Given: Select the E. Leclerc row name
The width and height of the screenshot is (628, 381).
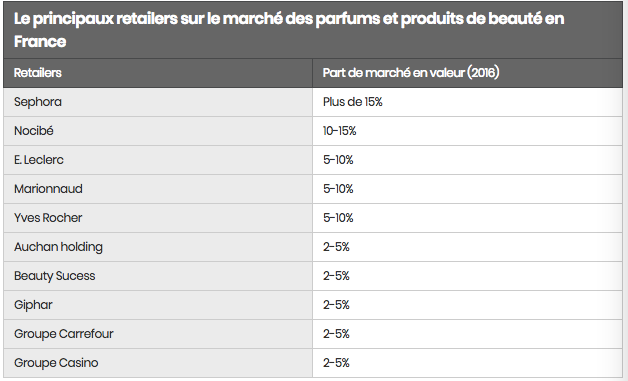Looking at the screenshot, I should coord(38,160).
